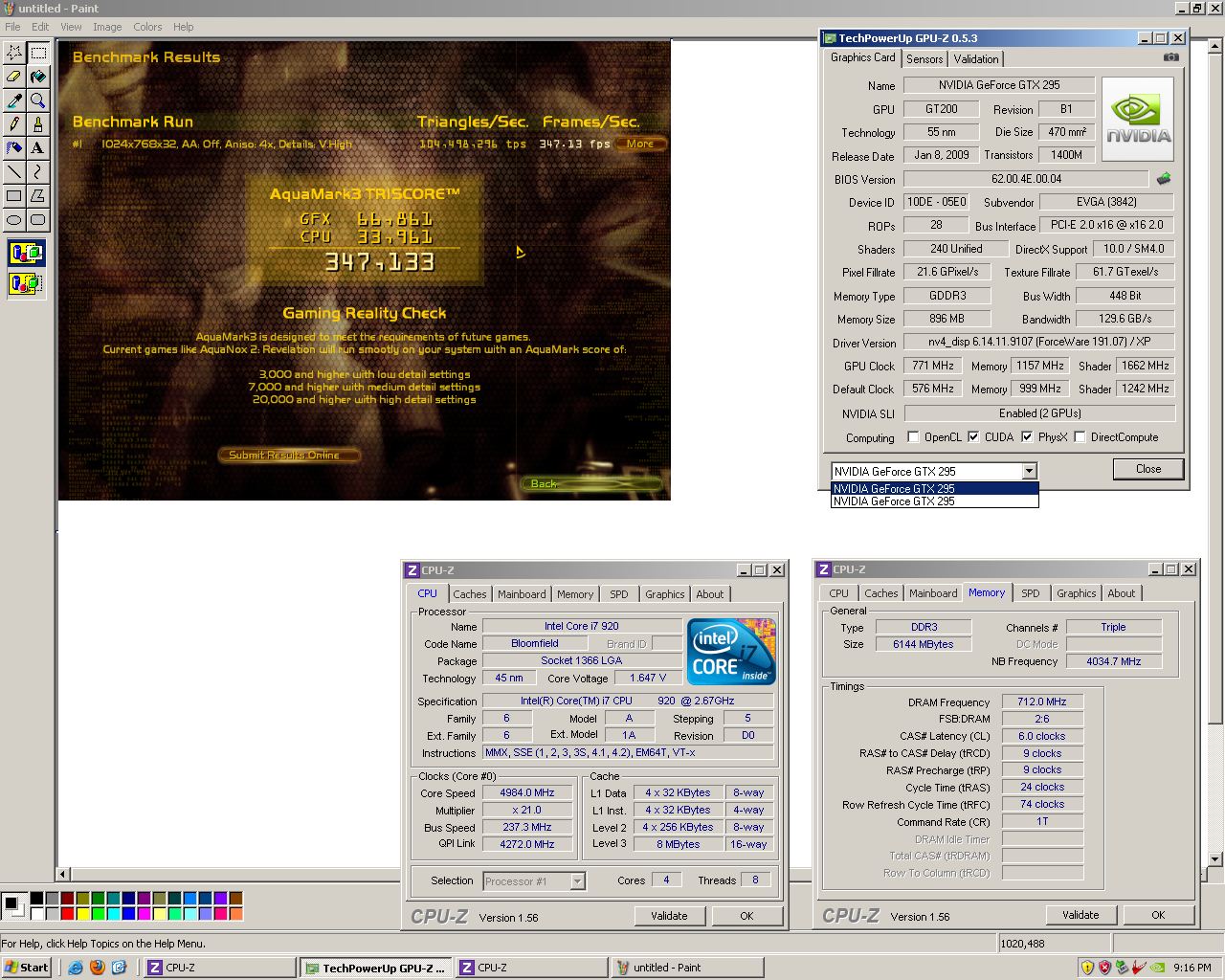Image resolution: width=1225 pixels, height=980 pixels.
Task: Open the red shield alert tray icon
Action: (x=1104, y=968)
